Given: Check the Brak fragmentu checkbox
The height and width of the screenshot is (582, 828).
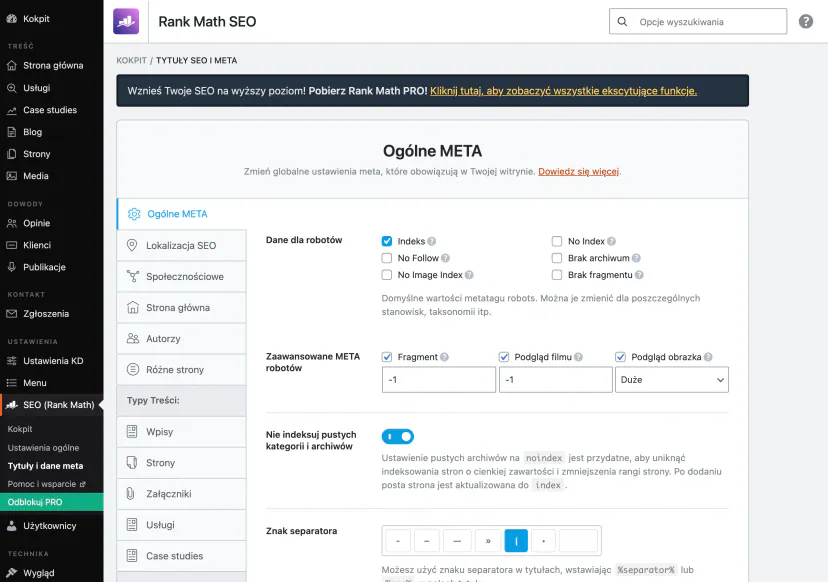Looking at the screenshot, I should [x=557, y=275].
